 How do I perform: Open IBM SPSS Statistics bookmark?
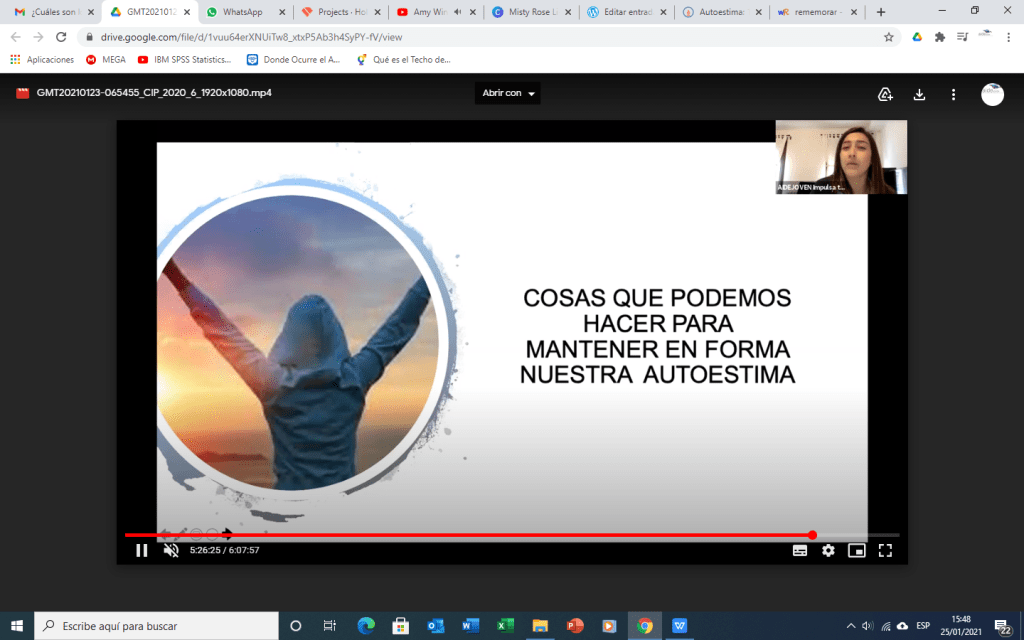click(185, 59)
